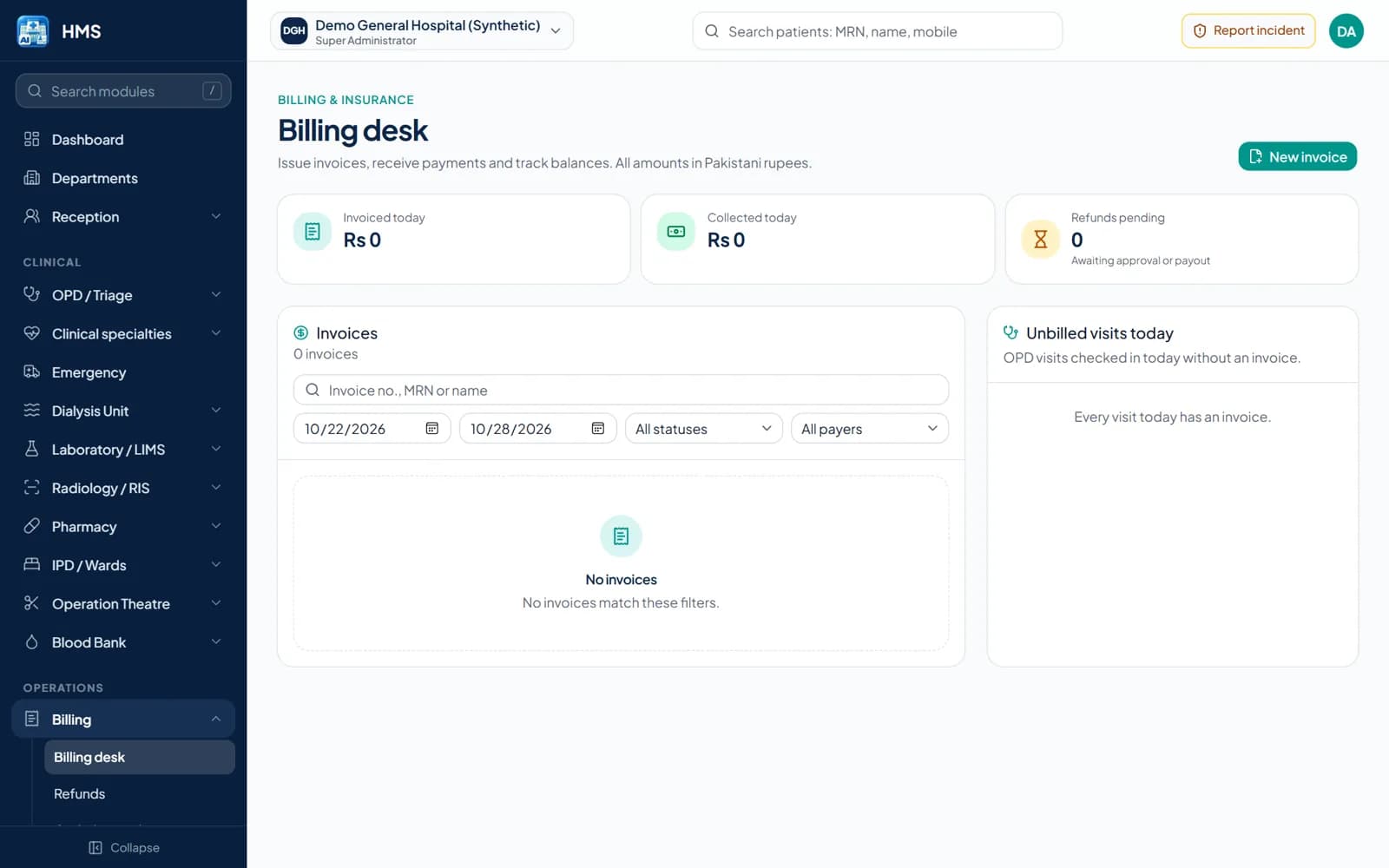Click the New invoice button
This screenshot has height=868, width=1389.
pos(1297,156)
